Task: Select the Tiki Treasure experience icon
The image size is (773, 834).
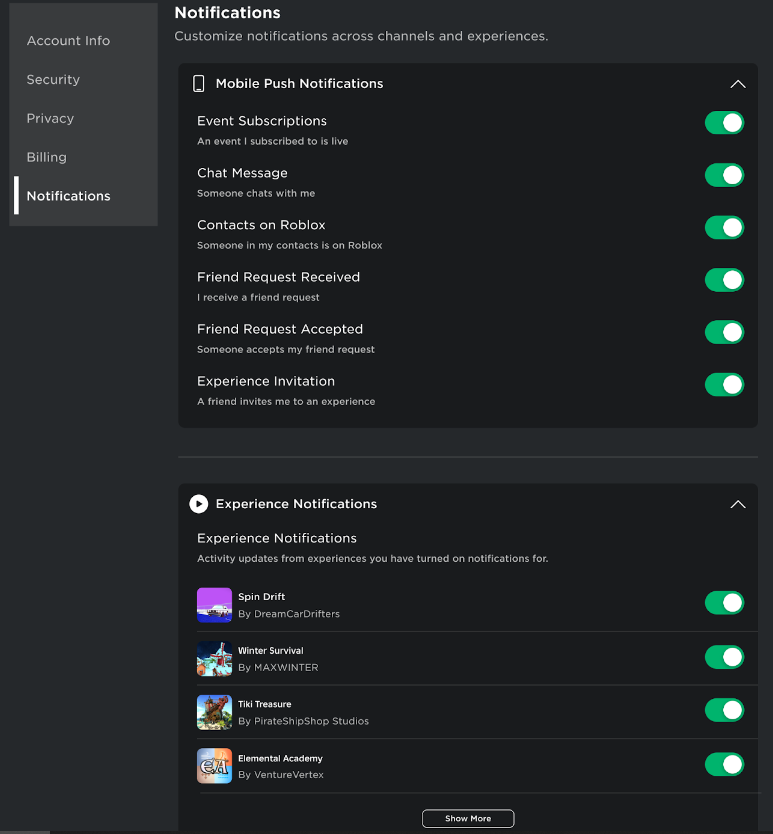Action: [214, 711]
